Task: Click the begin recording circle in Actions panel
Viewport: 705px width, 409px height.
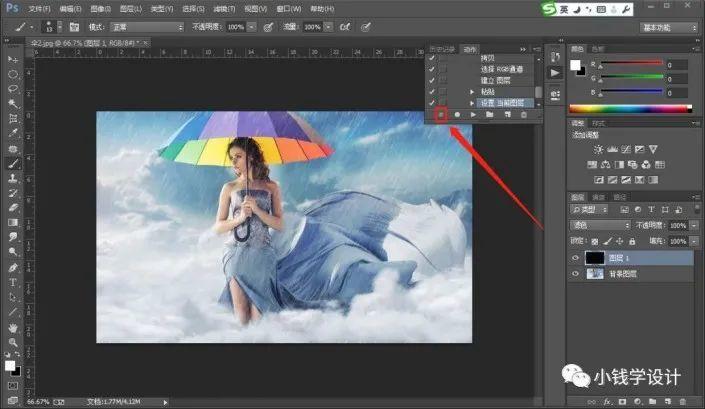Action: pos(457,115)
